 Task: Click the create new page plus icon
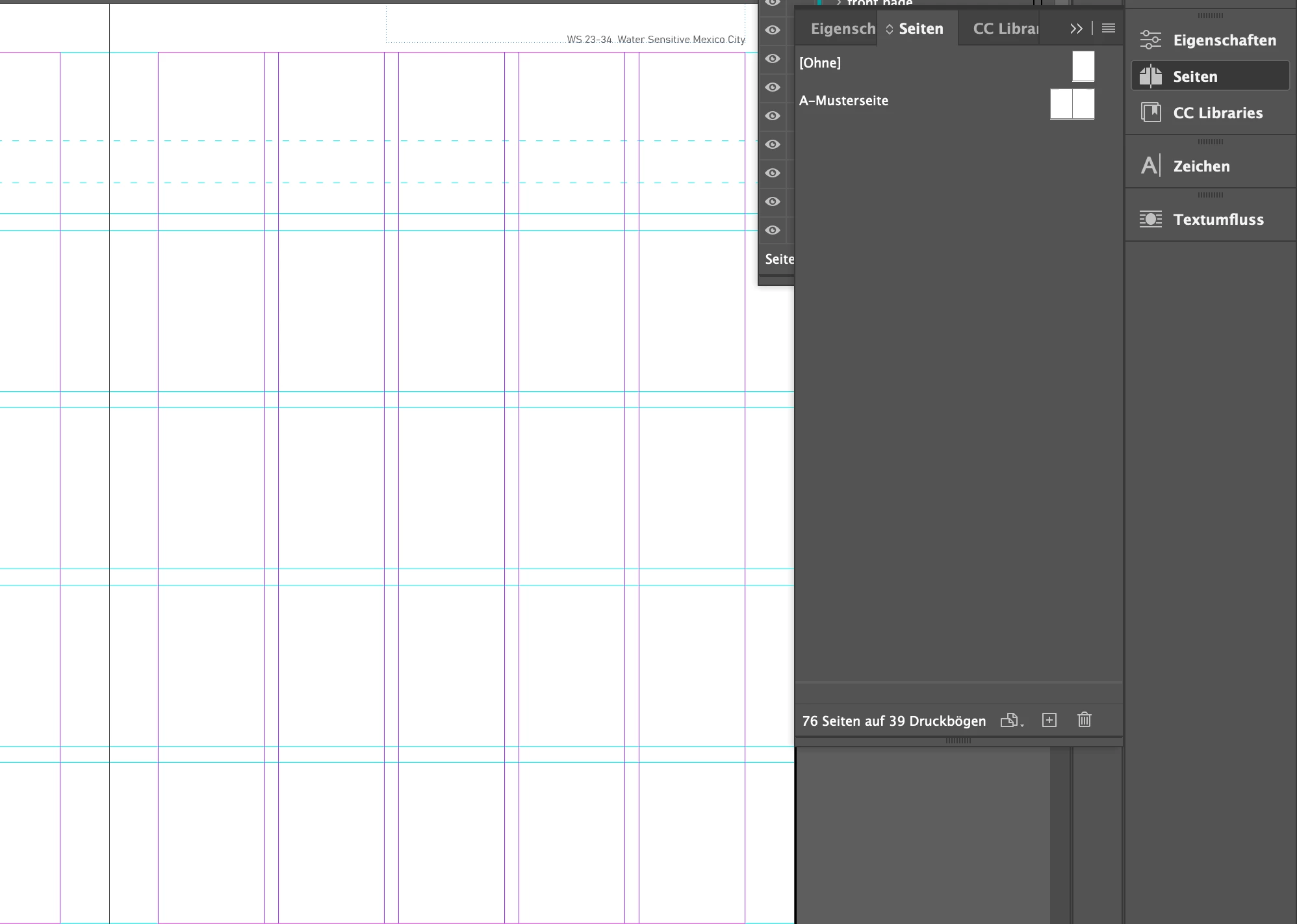coord(1049,720)
